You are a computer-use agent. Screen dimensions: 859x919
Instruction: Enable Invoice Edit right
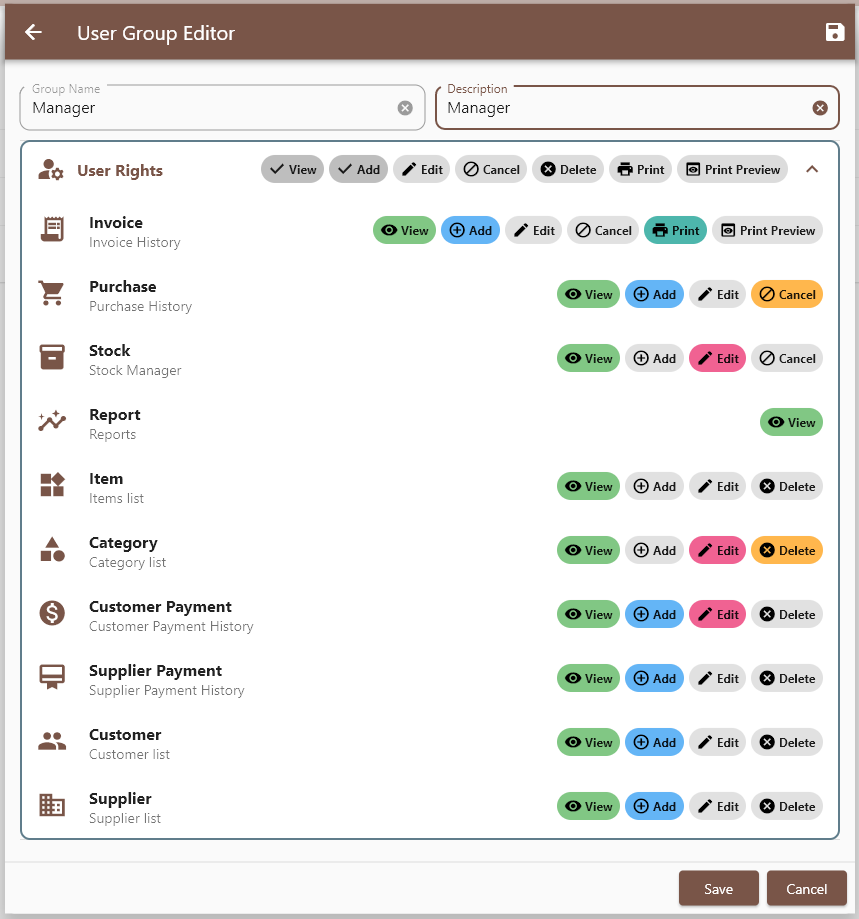pos(533,230)
